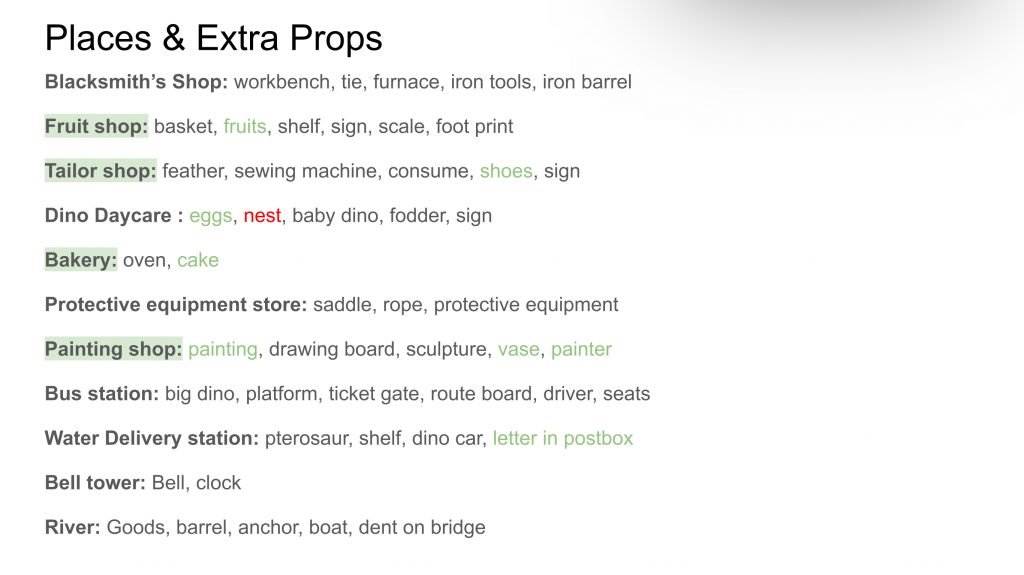Click the "River:" heading
The image size is (1024, 575).
(x=73, y=527)
